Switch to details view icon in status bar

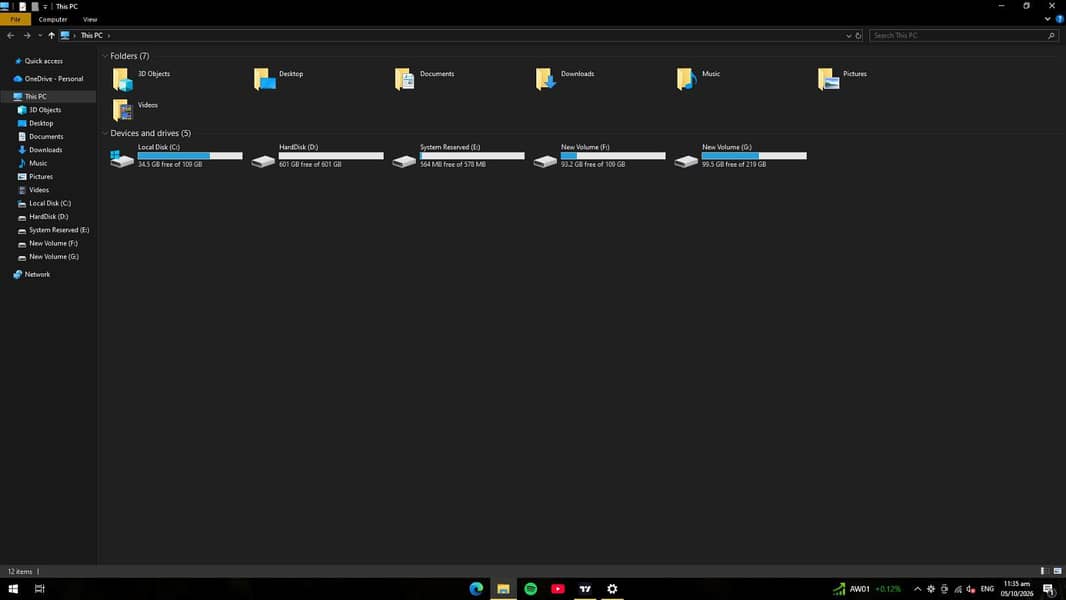1044,571
